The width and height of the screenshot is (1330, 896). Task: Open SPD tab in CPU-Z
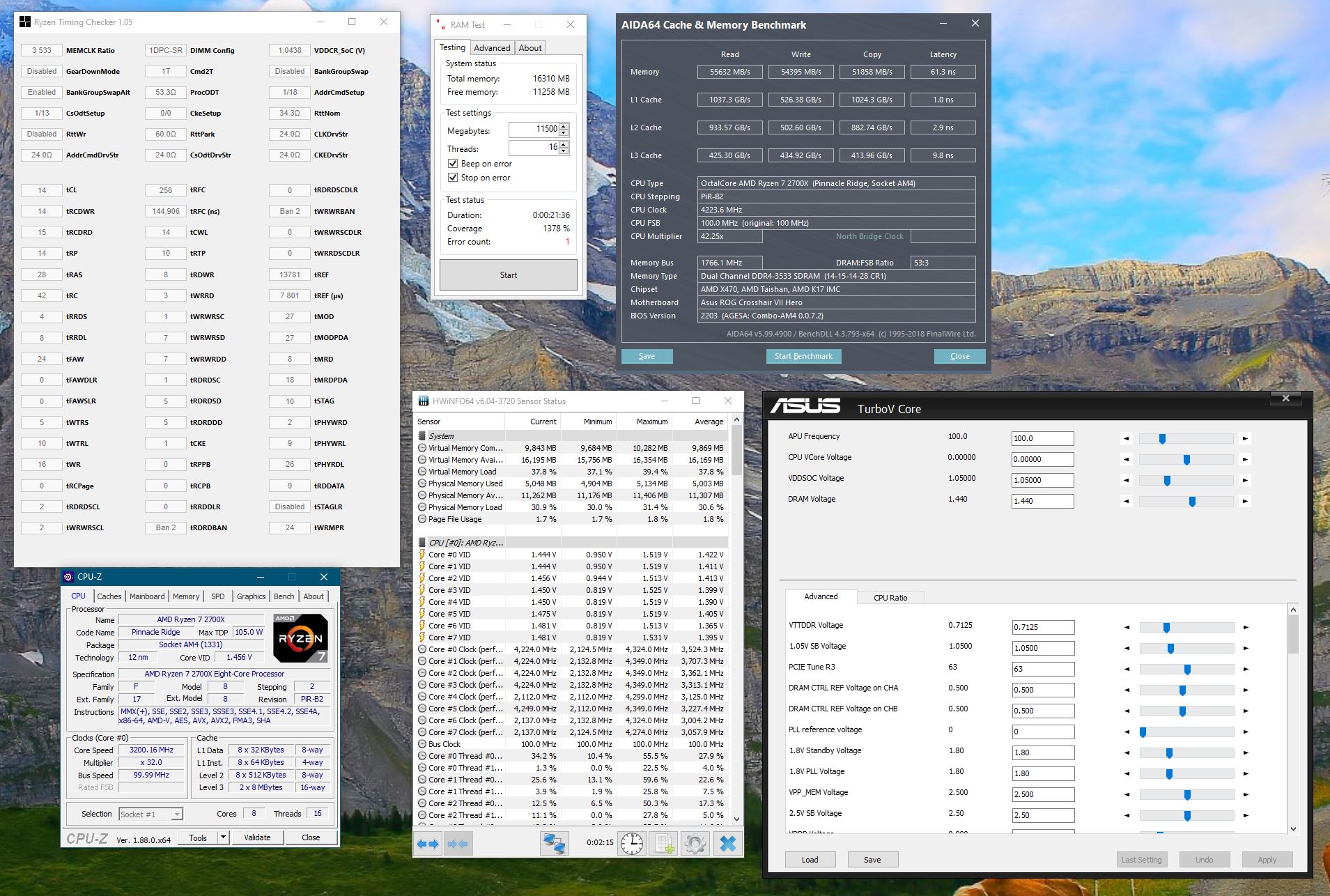click(218, 596)
